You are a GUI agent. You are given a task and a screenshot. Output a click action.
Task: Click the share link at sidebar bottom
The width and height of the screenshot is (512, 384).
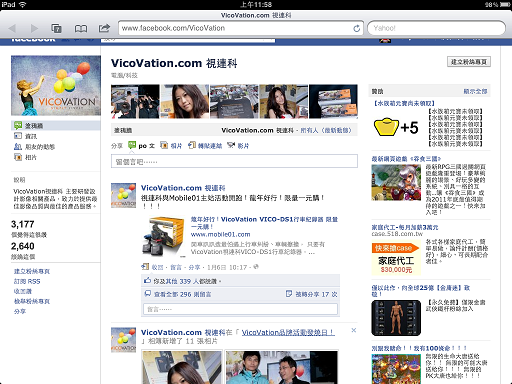pyautogui.click(x=20, y=311)
